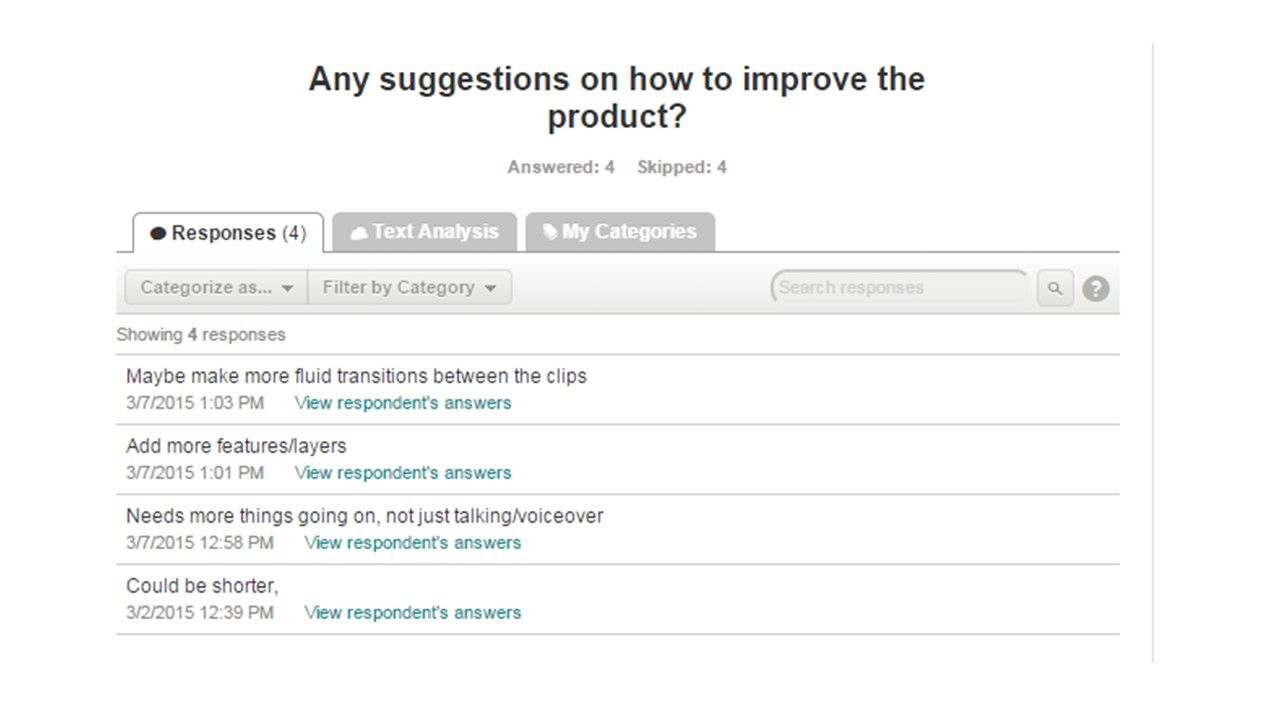Image resolution: width=1280 pixels, height=720 pixels.
Task: Select the "Add more features/layers" response
Action: (x=236, y=447)
